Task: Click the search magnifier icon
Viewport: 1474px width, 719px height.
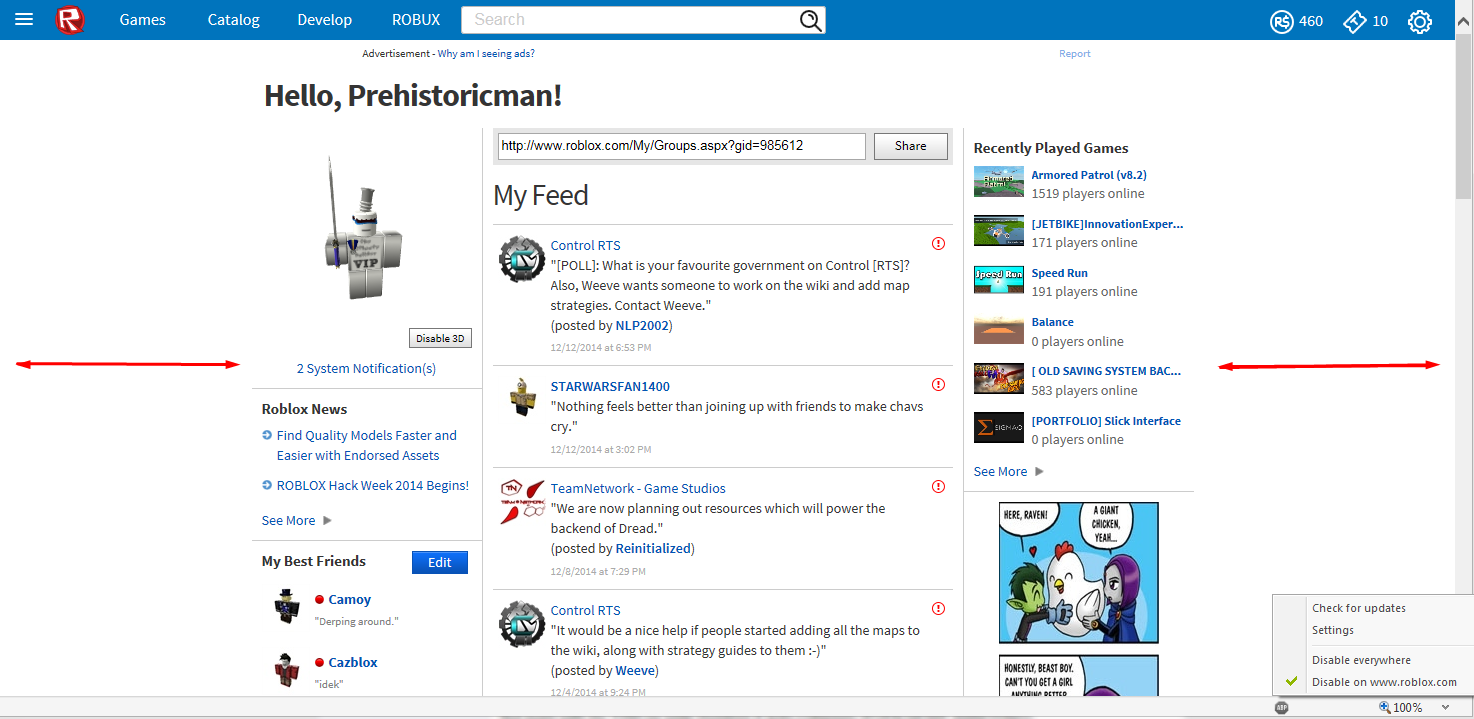Action: coord(811,20)
